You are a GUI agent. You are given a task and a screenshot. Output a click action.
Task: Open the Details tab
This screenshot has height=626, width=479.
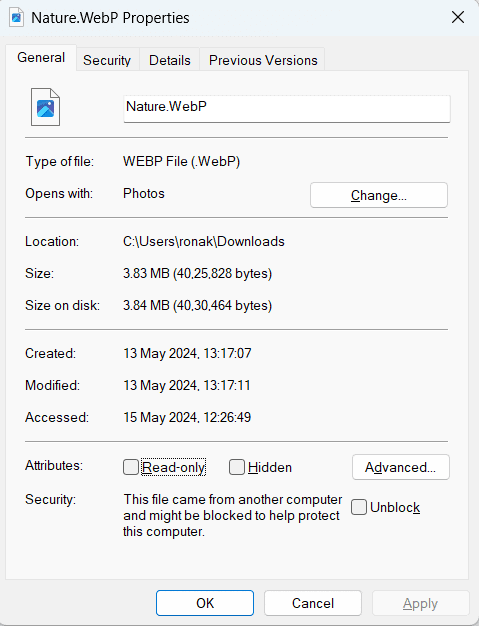[170, 60]
